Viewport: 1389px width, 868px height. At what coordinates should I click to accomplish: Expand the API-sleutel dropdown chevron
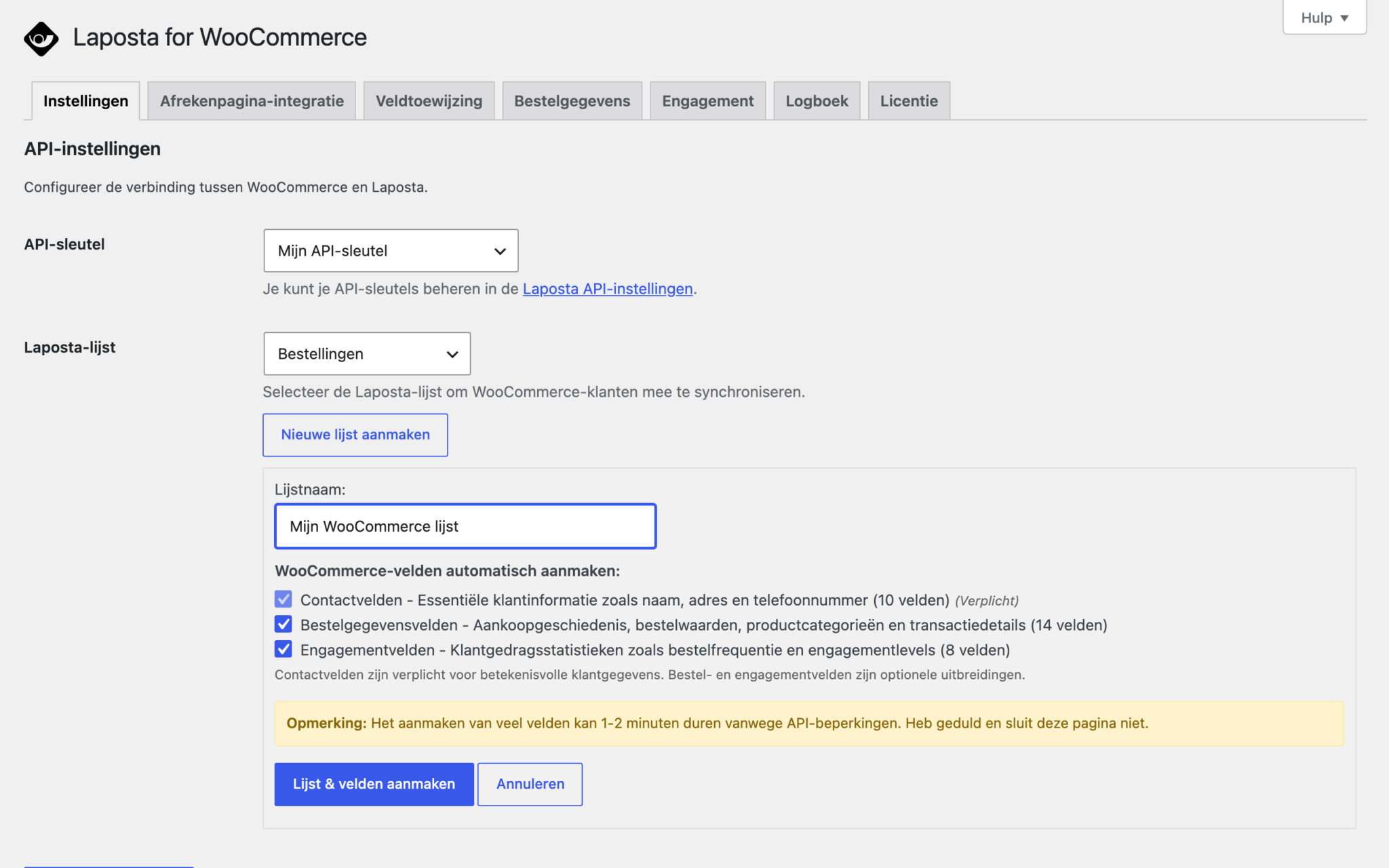tap(500, 251)
